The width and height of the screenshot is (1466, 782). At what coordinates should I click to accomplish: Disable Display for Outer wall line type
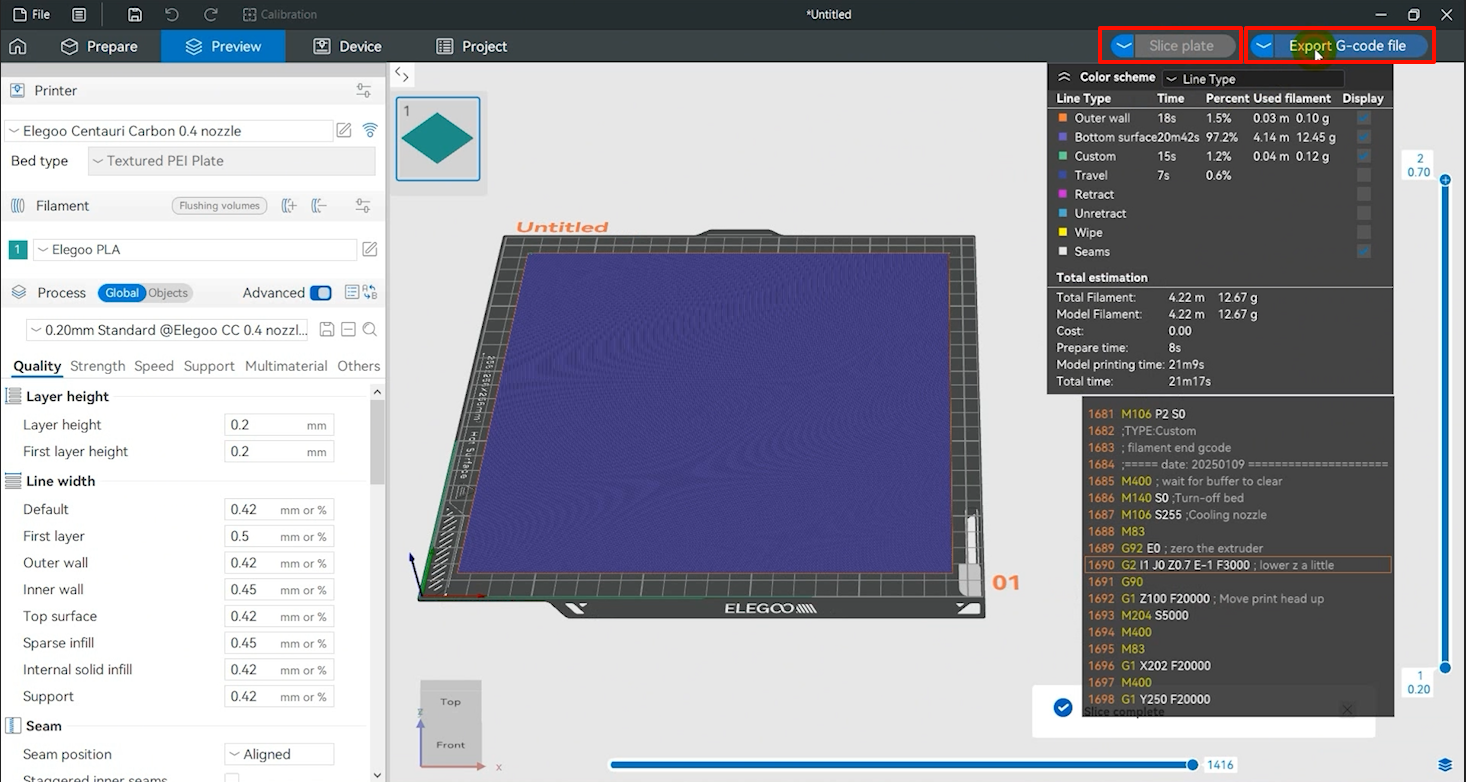(1363, 118)
